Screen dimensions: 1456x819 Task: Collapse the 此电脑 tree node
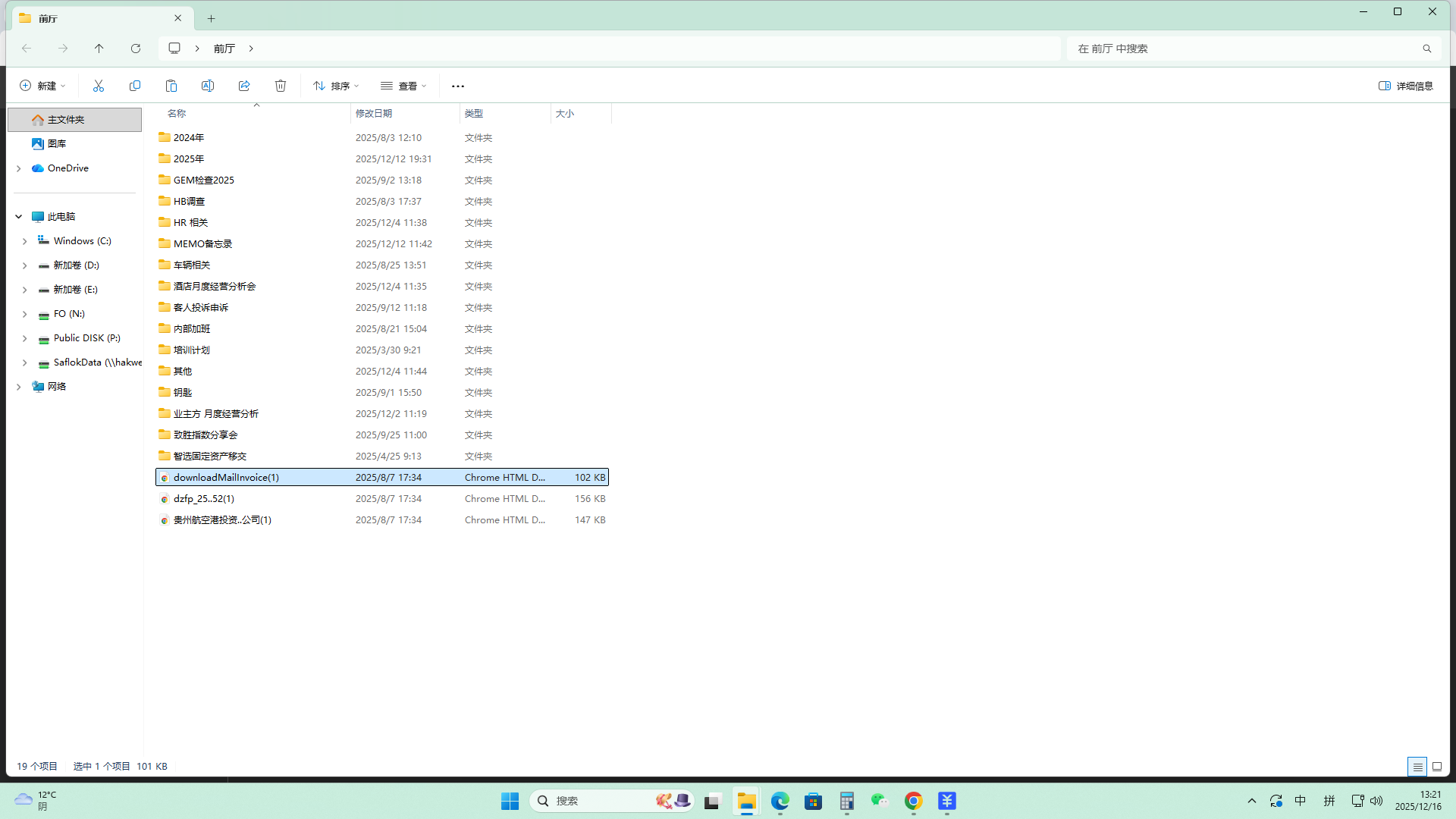pos(19,217)
